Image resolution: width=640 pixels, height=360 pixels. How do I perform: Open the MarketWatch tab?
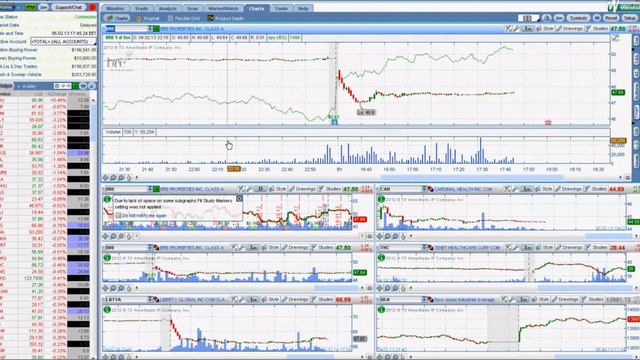pyautogui.click(x=223, y=8)
